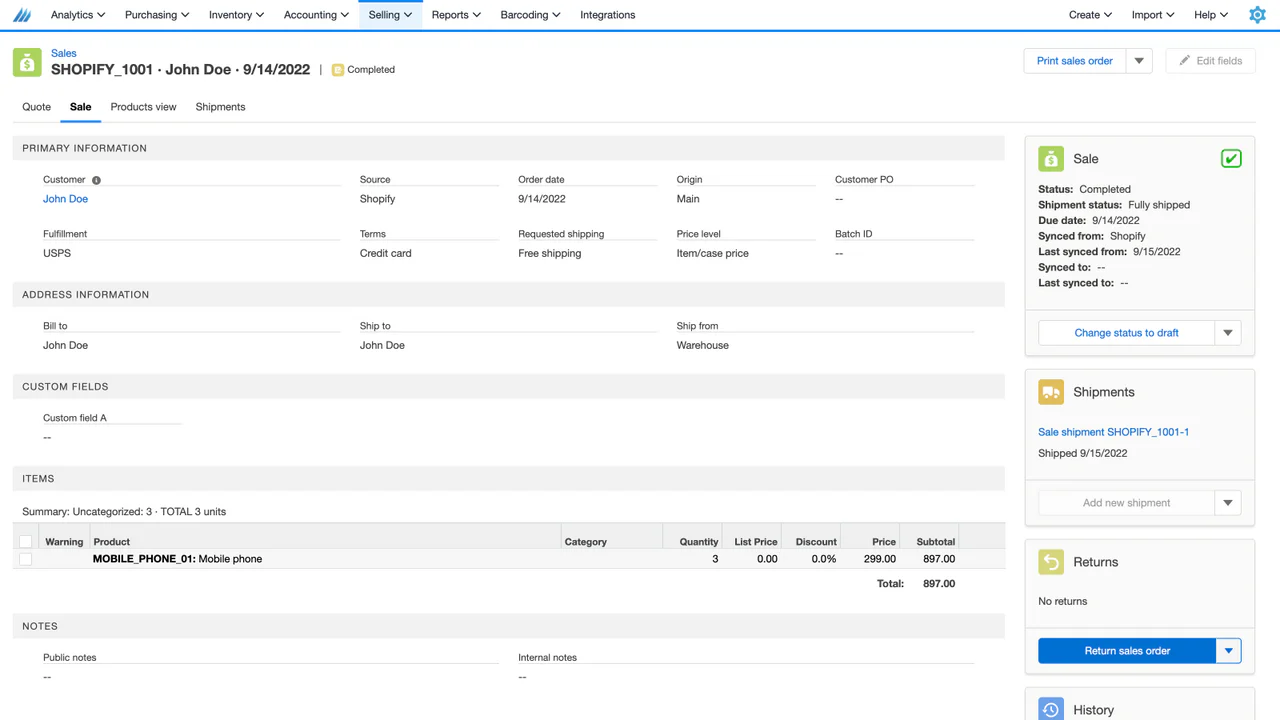The image size is (1280, 720).
Task: Click the info icon next to Customer
Action: point(96,179)
